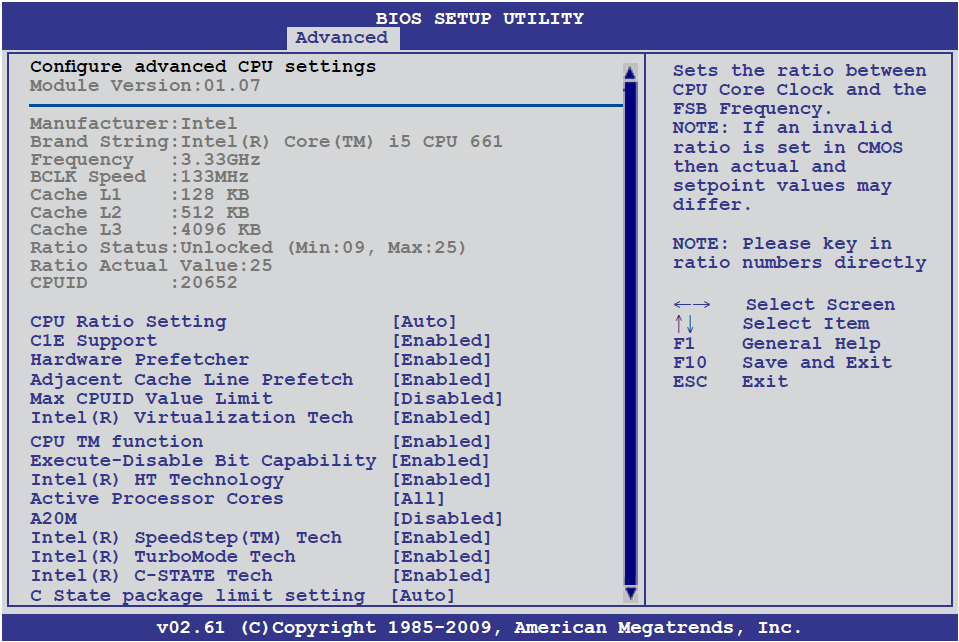Open C State package limit [Auto] value
The width and height of the screenshot is (959, 642).
point(423,596)
